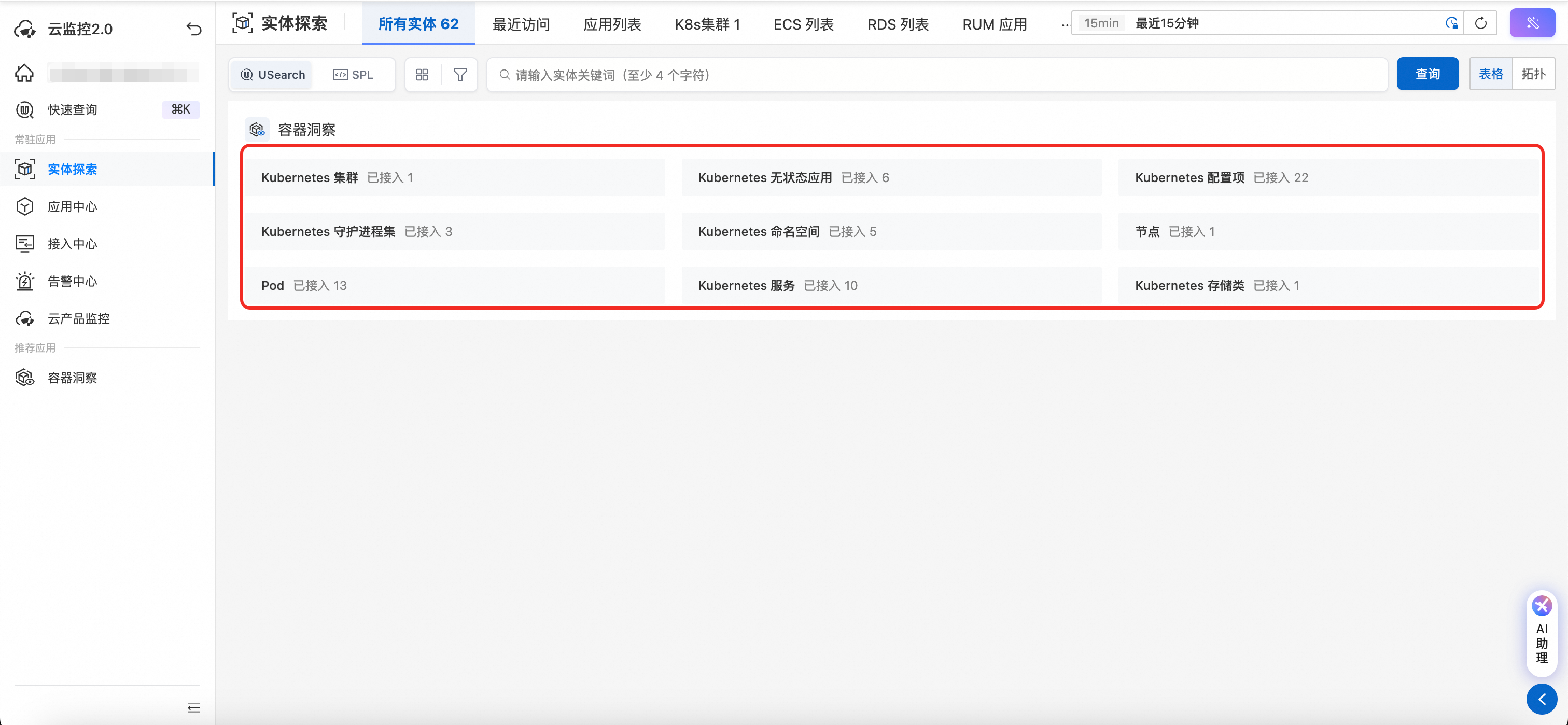Click the blue chevron circle button

point(1541,699)
